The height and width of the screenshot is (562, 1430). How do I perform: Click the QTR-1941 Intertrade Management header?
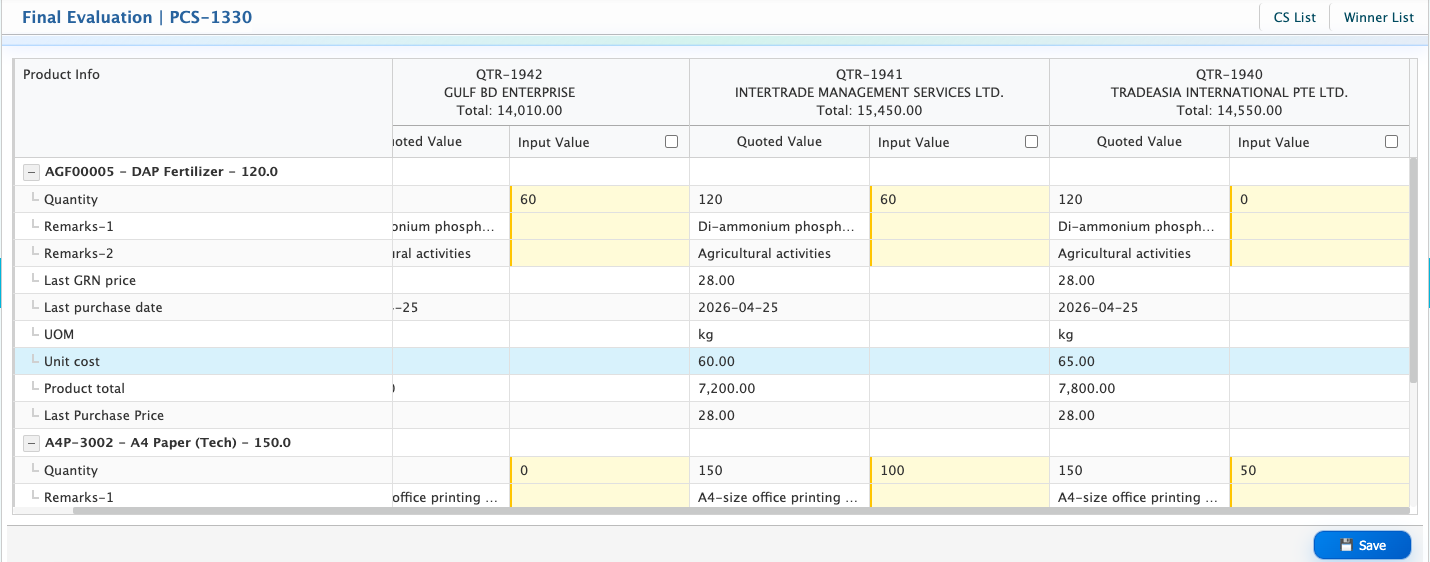(x=869, y=92)
